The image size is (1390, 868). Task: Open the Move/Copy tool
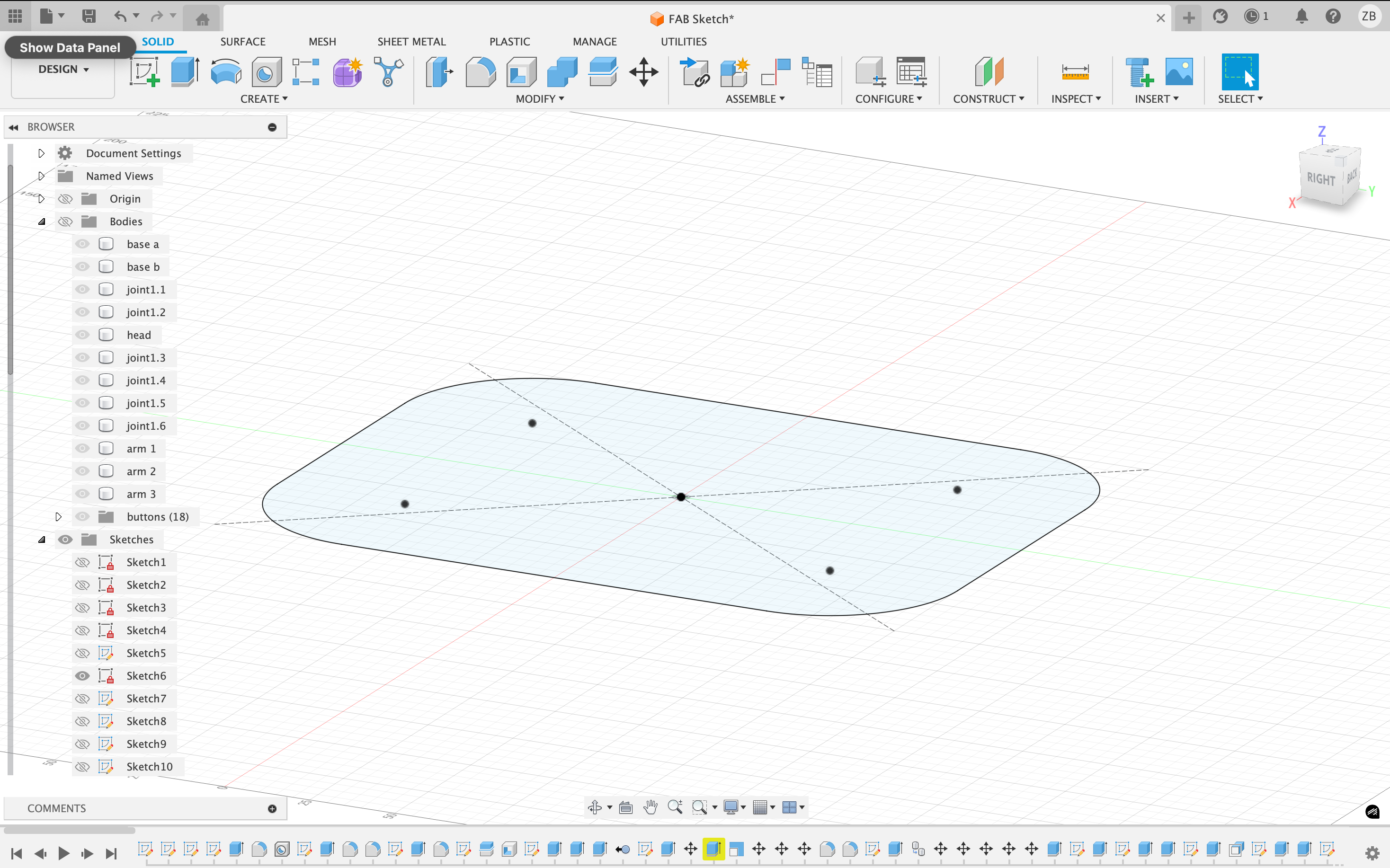(643, 72)
